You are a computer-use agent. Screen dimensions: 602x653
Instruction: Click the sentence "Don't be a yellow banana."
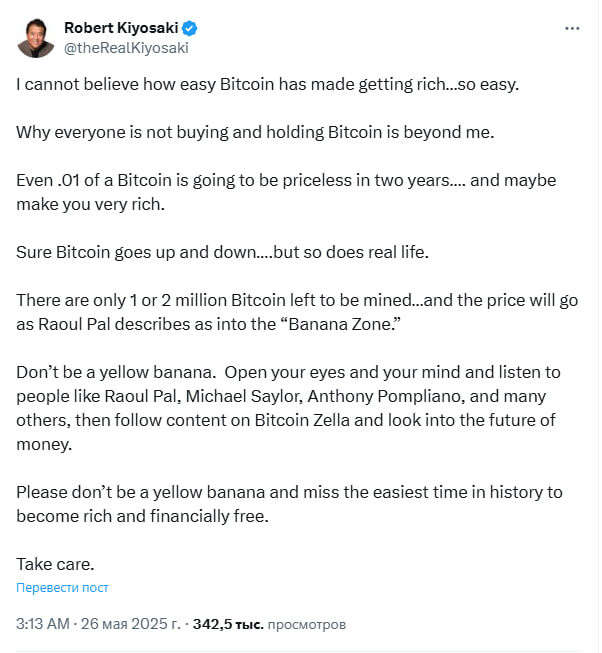point(116,370)
